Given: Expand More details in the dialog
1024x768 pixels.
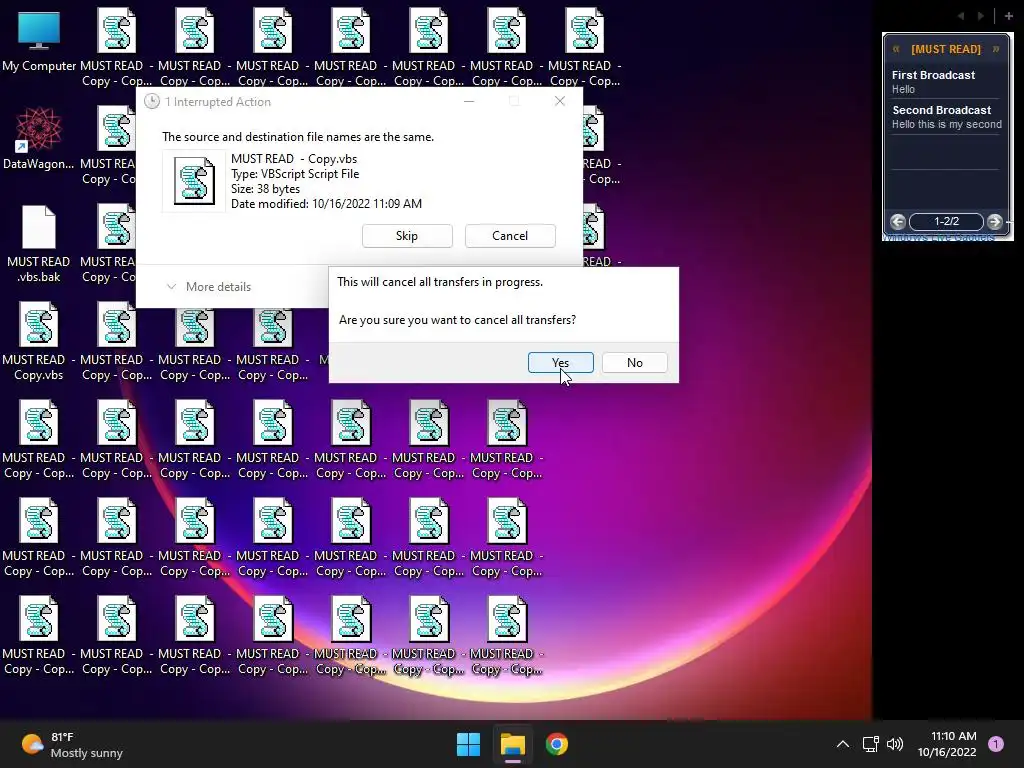Looking at the screenshot, I should coord(209,287).
